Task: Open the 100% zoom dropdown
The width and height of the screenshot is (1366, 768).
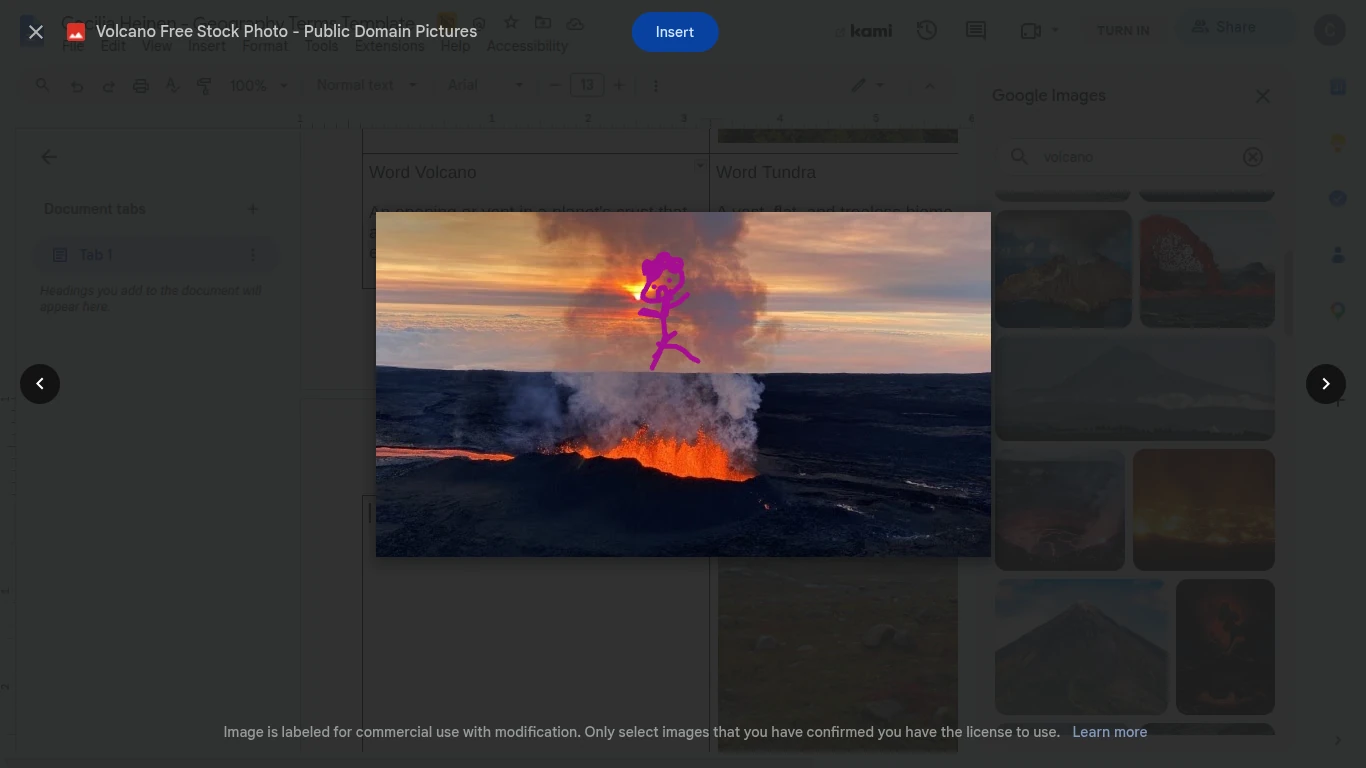Action: (259, 86)
